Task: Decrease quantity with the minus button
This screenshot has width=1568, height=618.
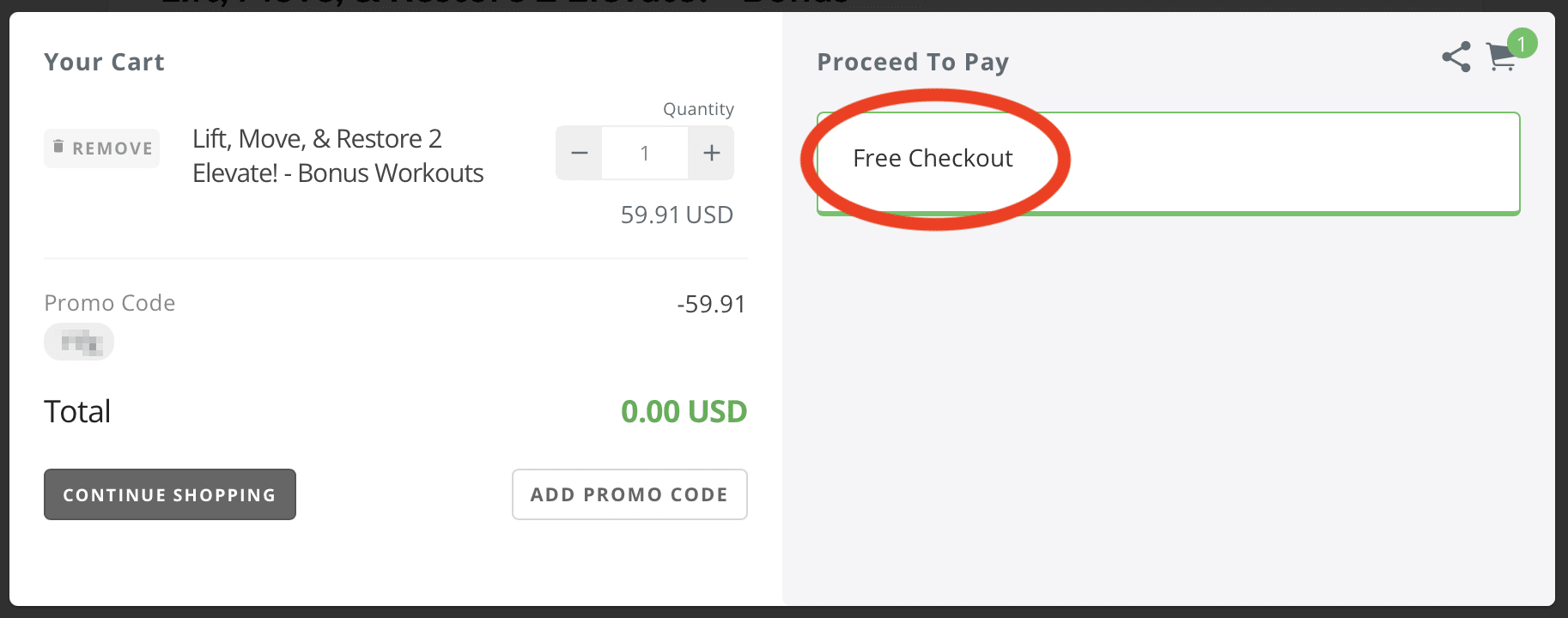Action: [580, 153]
